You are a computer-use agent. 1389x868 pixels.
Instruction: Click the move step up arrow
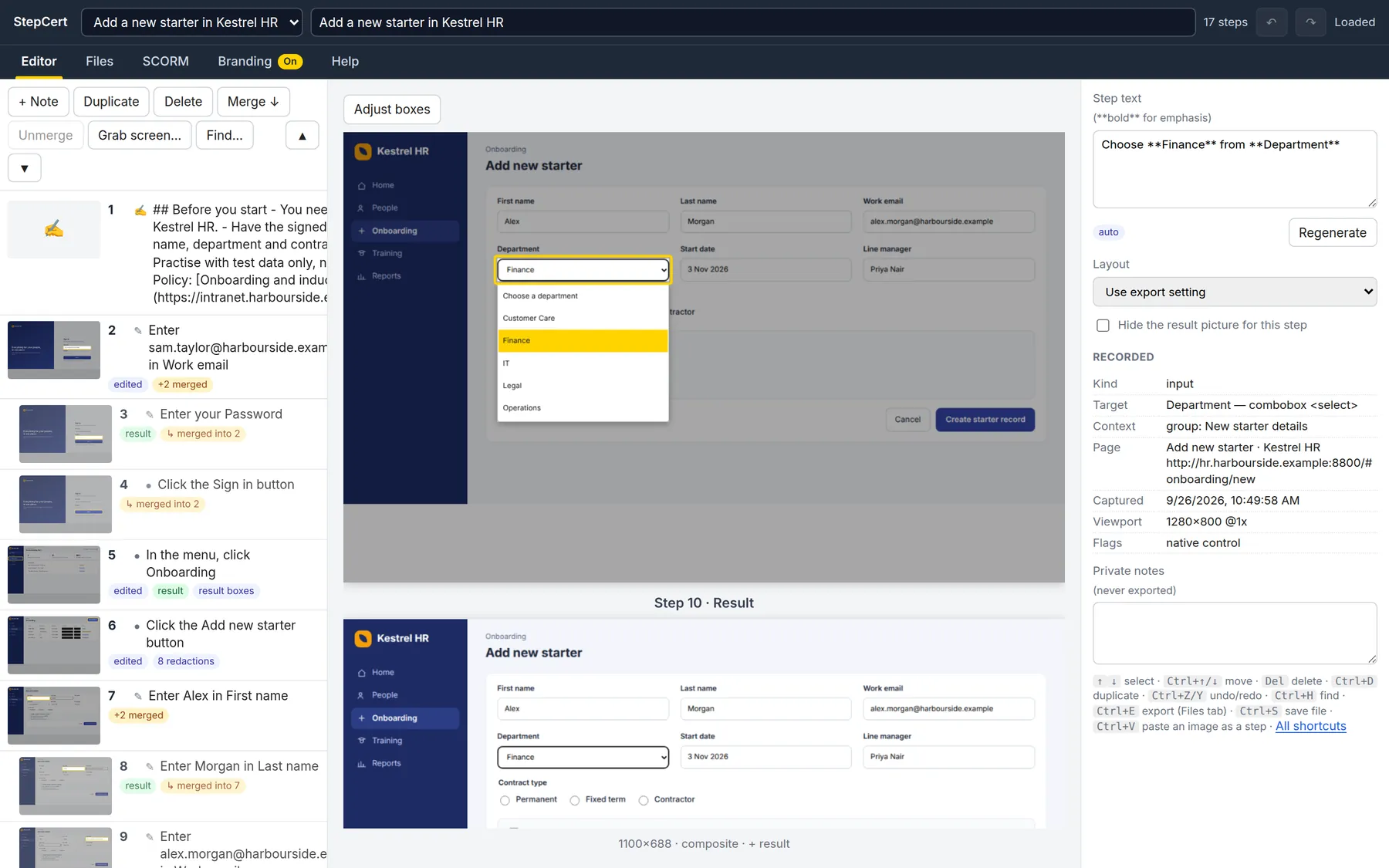coord(302,135)
